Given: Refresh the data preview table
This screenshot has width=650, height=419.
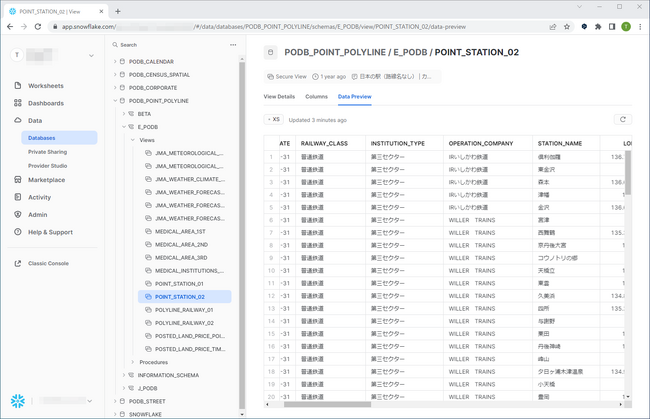Looking at the screenshot, I should 623,119.
